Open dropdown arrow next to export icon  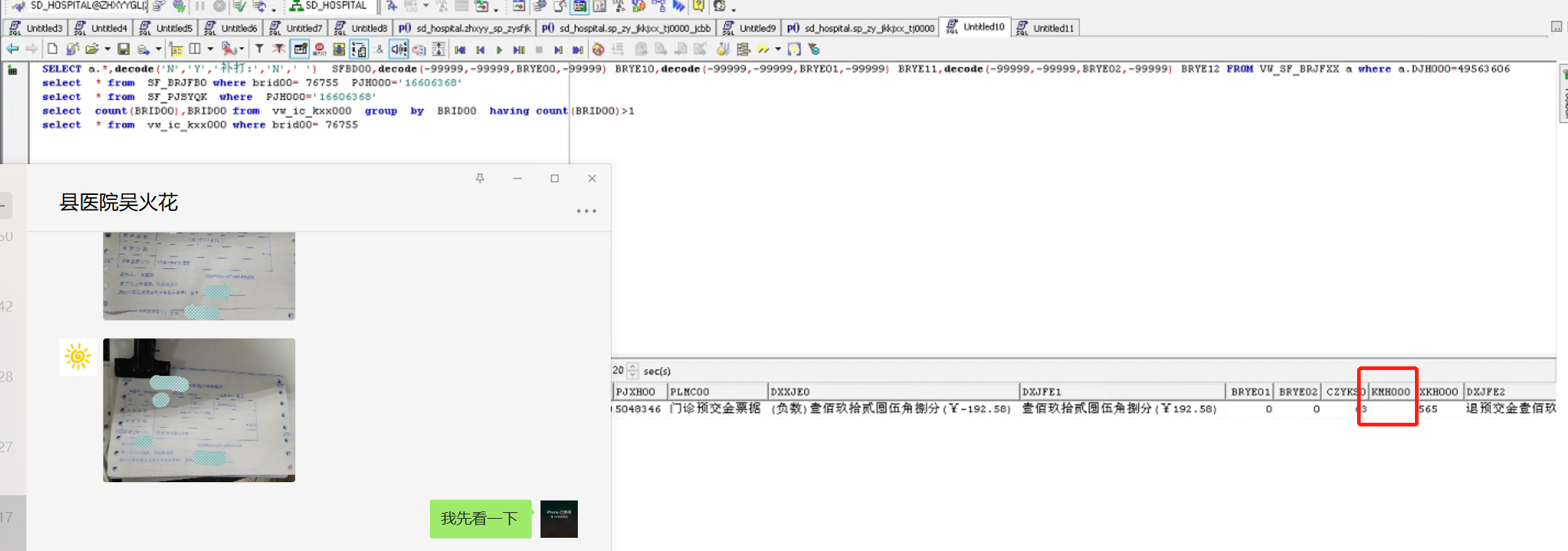(x=158, y=49)
